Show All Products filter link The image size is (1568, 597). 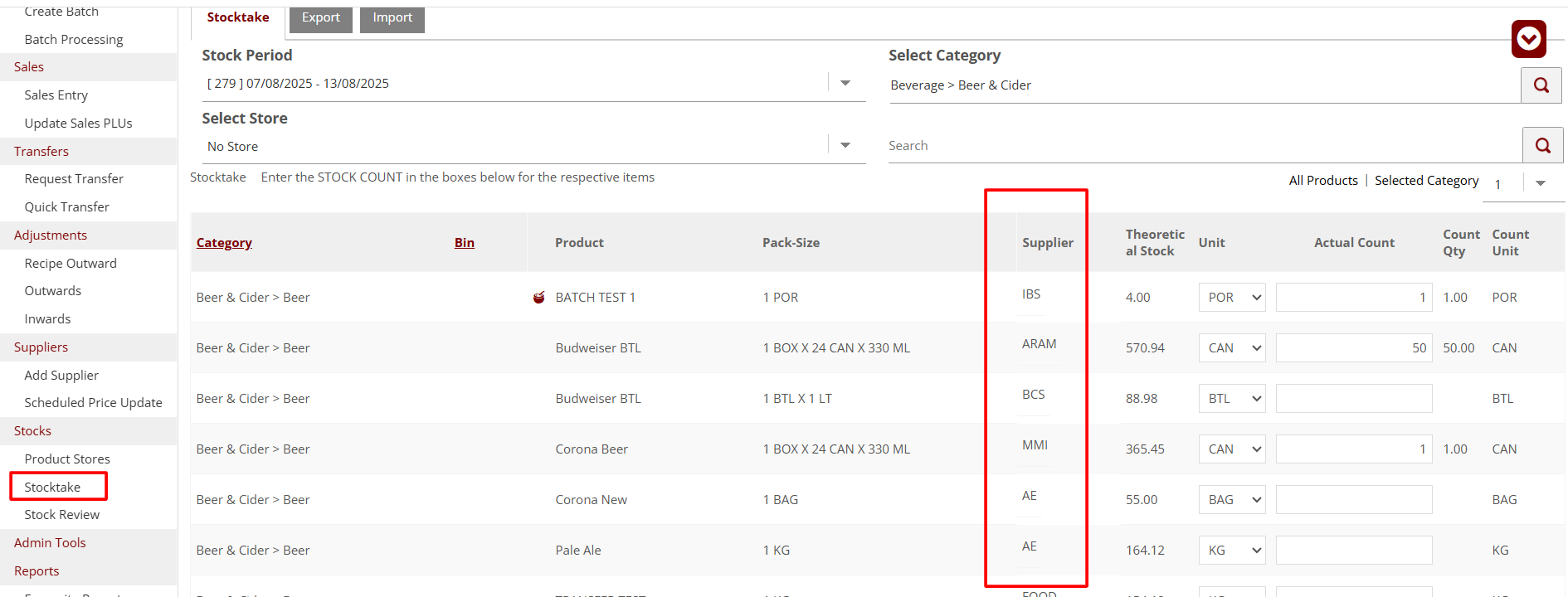click(1323, 181)
